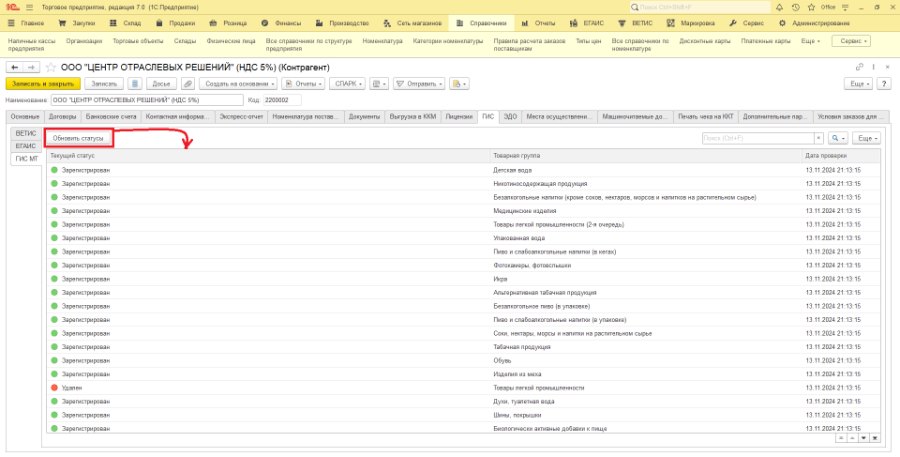This screenshot has width=900, height=457.
Task: Click Обновить статусы button
Action: (78, 138)
